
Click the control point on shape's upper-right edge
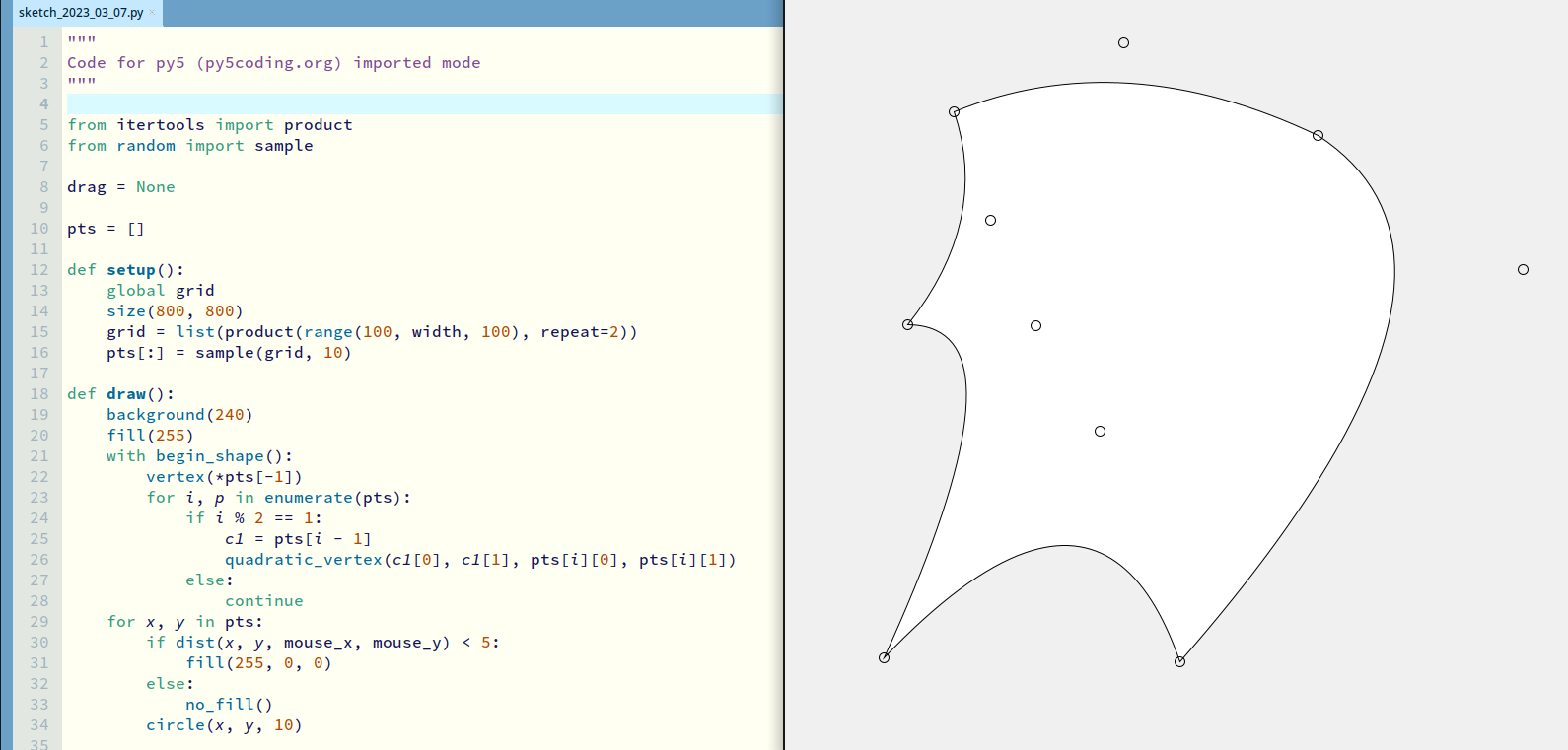tap(1318, 136)
